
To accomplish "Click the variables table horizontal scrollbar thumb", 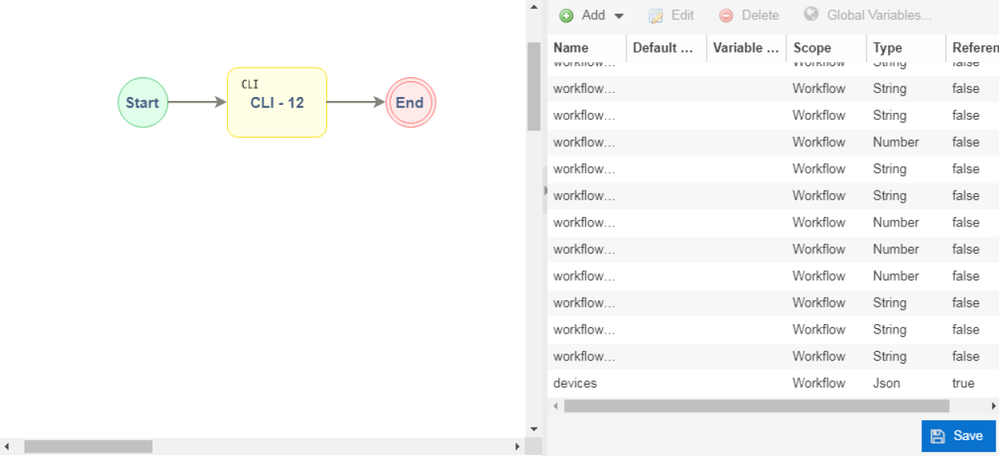I will 756,406.
